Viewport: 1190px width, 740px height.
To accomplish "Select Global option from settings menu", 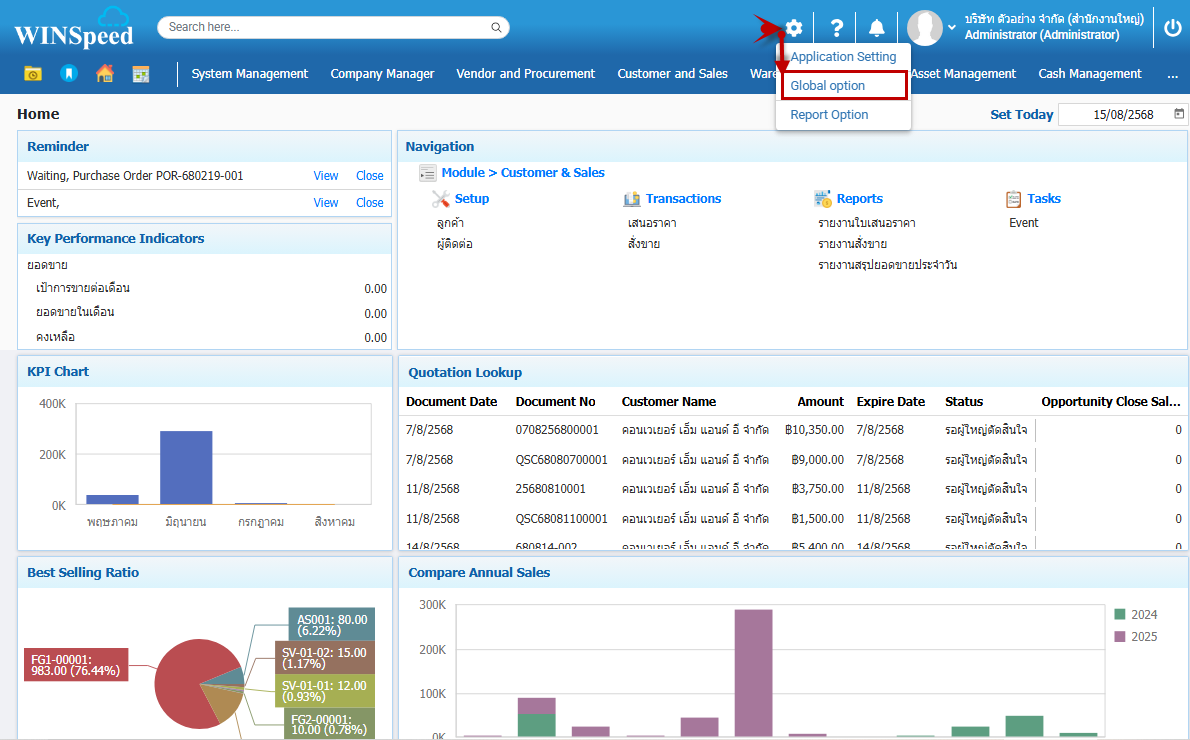I will click(x=828, y=86).
